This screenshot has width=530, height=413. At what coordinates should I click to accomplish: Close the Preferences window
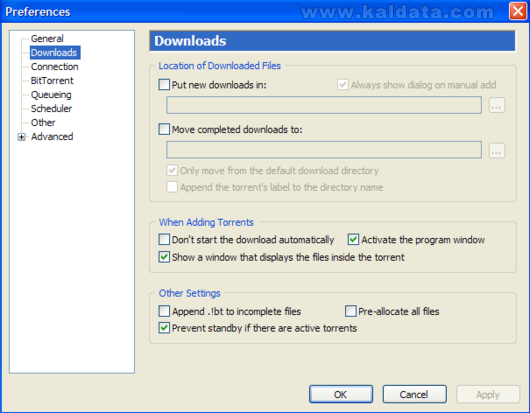pyautogui.click(x=518, y=11)
